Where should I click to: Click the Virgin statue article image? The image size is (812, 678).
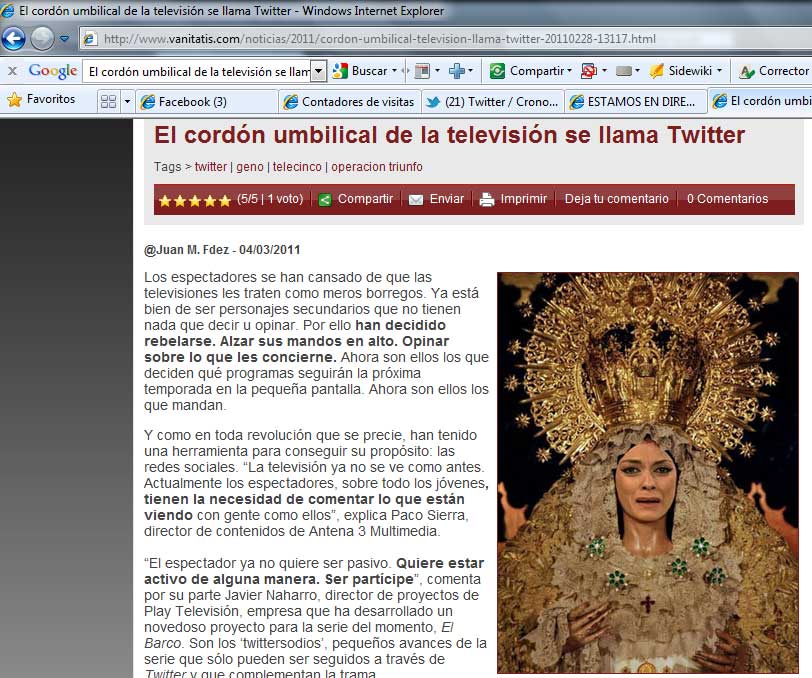[x=648, y=472]
